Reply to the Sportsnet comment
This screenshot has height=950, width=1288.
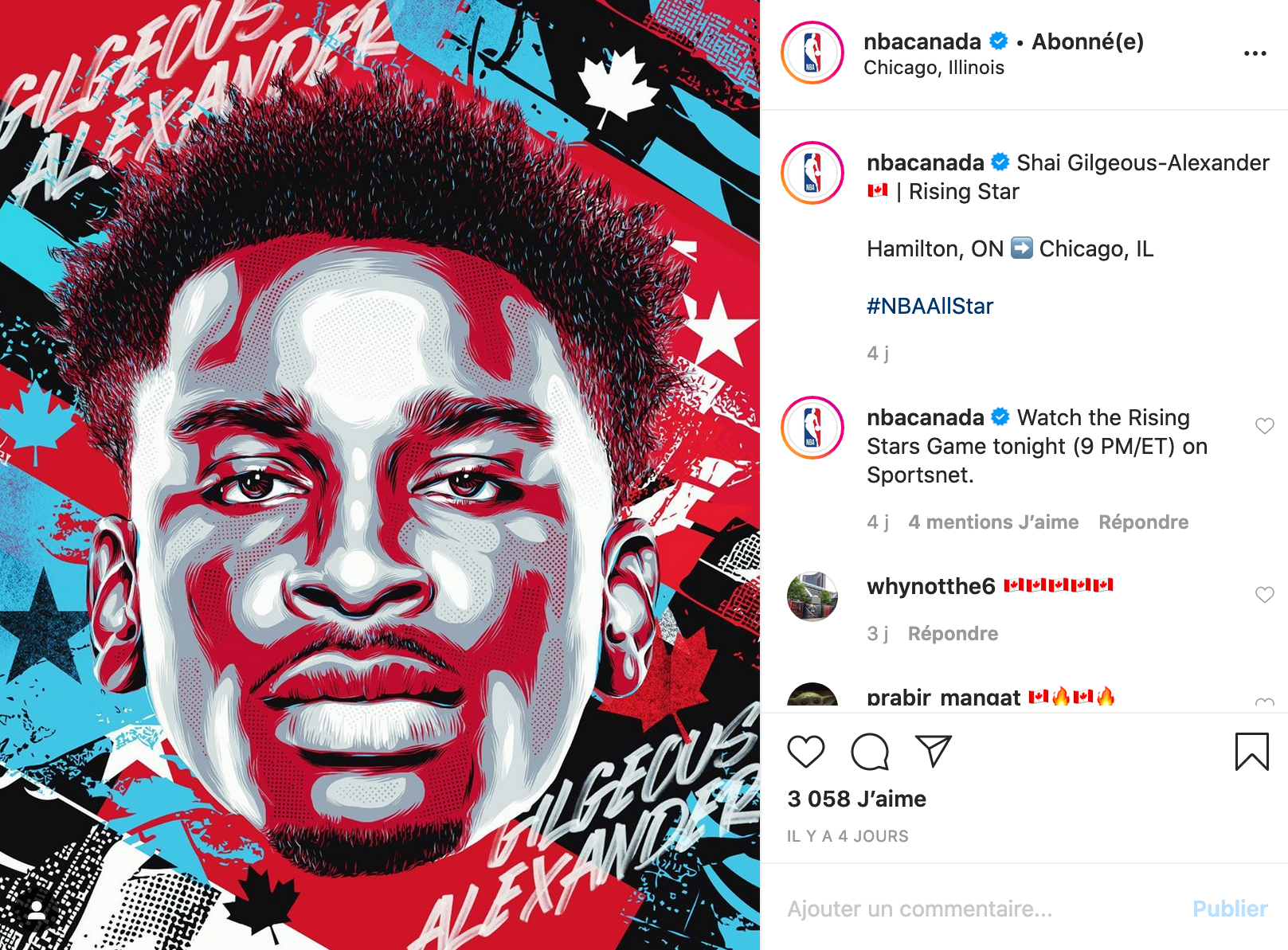click(1143, 522)
